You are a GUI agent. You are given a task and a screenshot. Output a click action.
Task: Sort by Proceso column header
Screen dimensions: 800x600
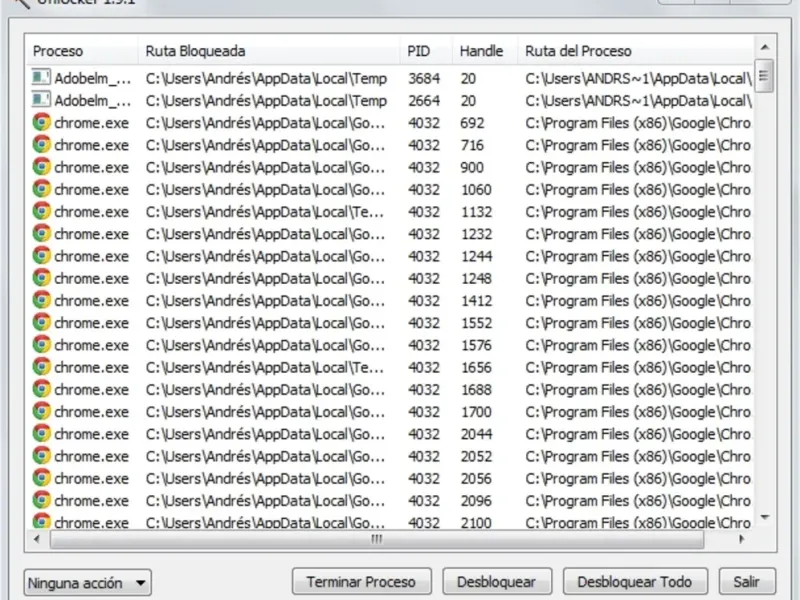click(x=82, y=51)
